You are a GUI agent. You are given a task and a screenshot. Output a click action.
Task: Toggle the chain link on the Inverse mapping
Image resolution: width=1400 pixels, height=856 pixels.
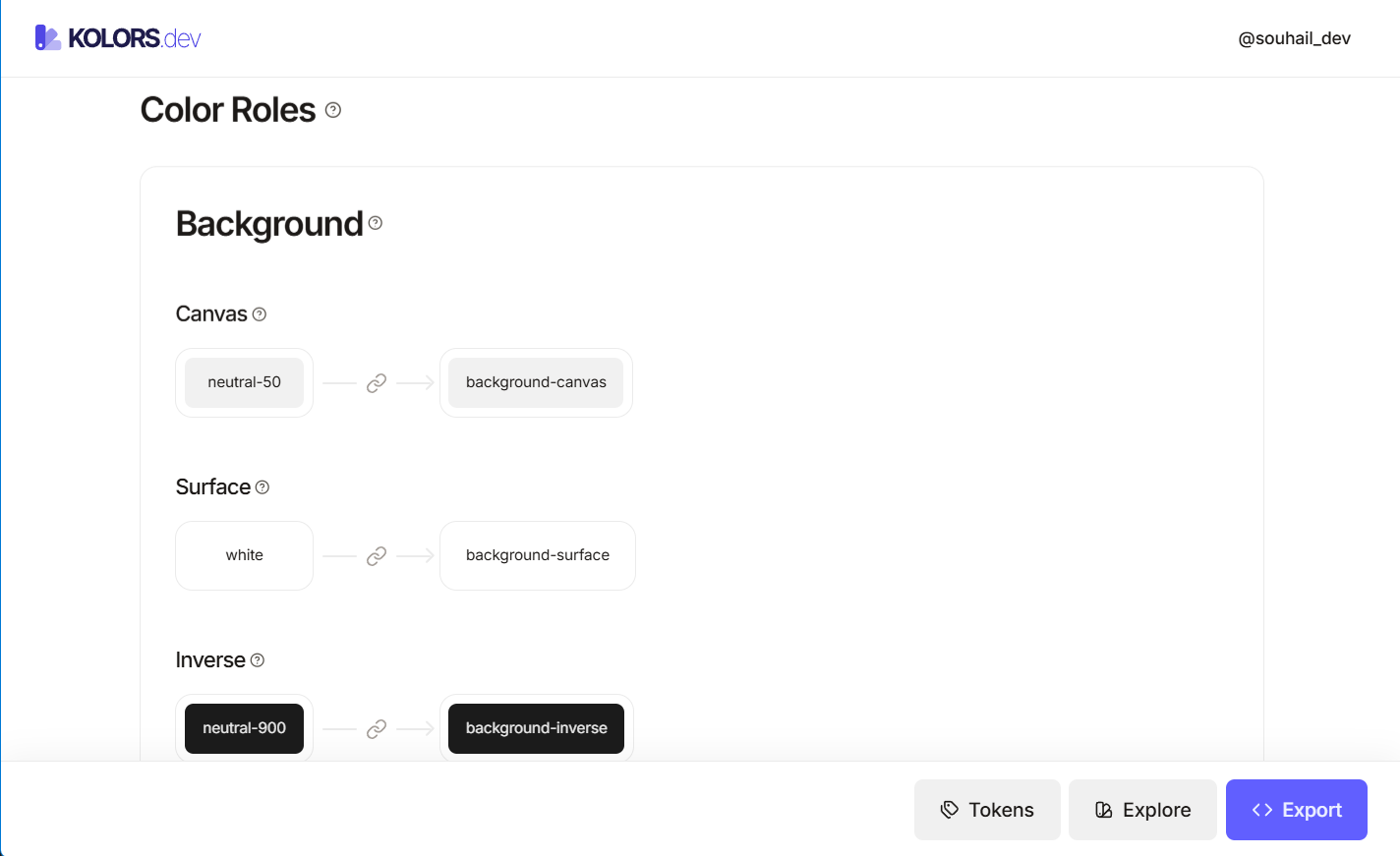click(x=377, y=728)
